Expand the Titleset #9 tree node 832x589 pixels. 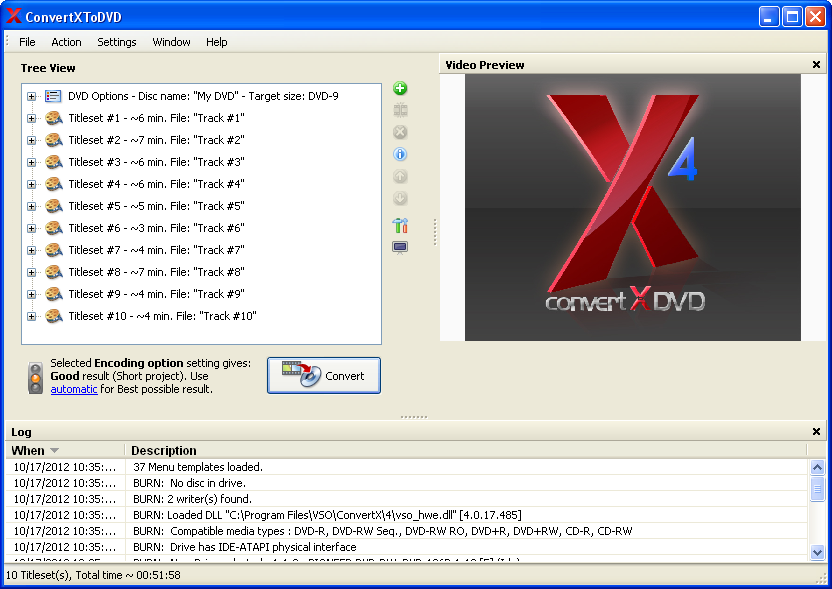coord(31,294)
